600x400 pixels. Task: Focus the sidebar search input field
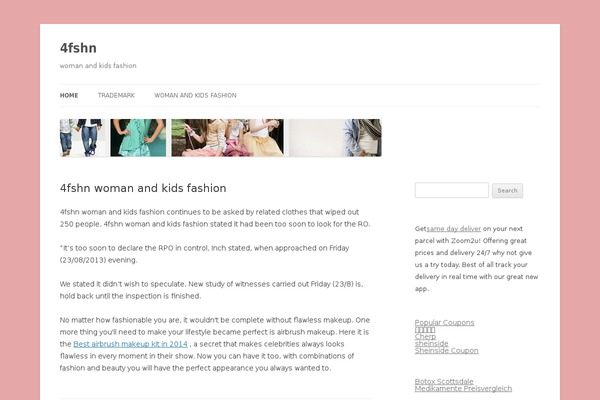(452, 190)
